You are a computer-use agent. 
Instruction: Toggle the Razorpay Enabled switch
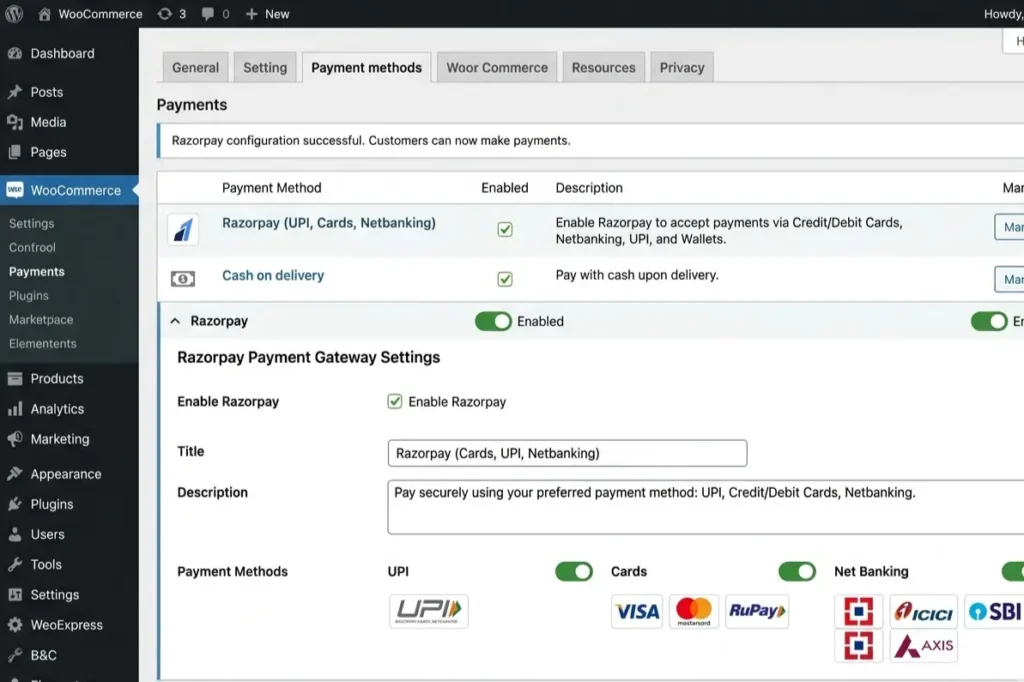point(493,321)
